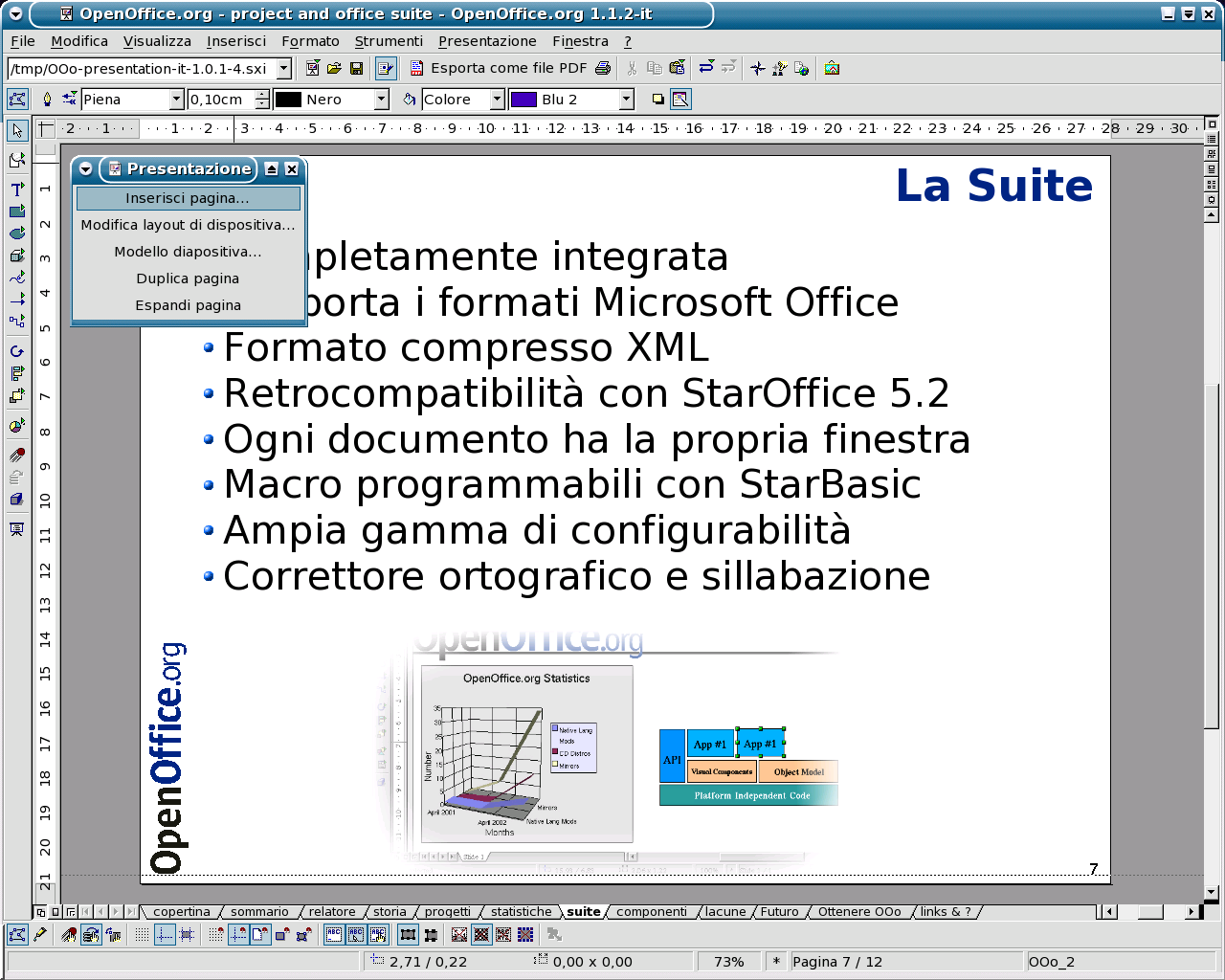Click the Connector tool icon
The width and height of the screenshot is (1225, 980).
(17, 322)
